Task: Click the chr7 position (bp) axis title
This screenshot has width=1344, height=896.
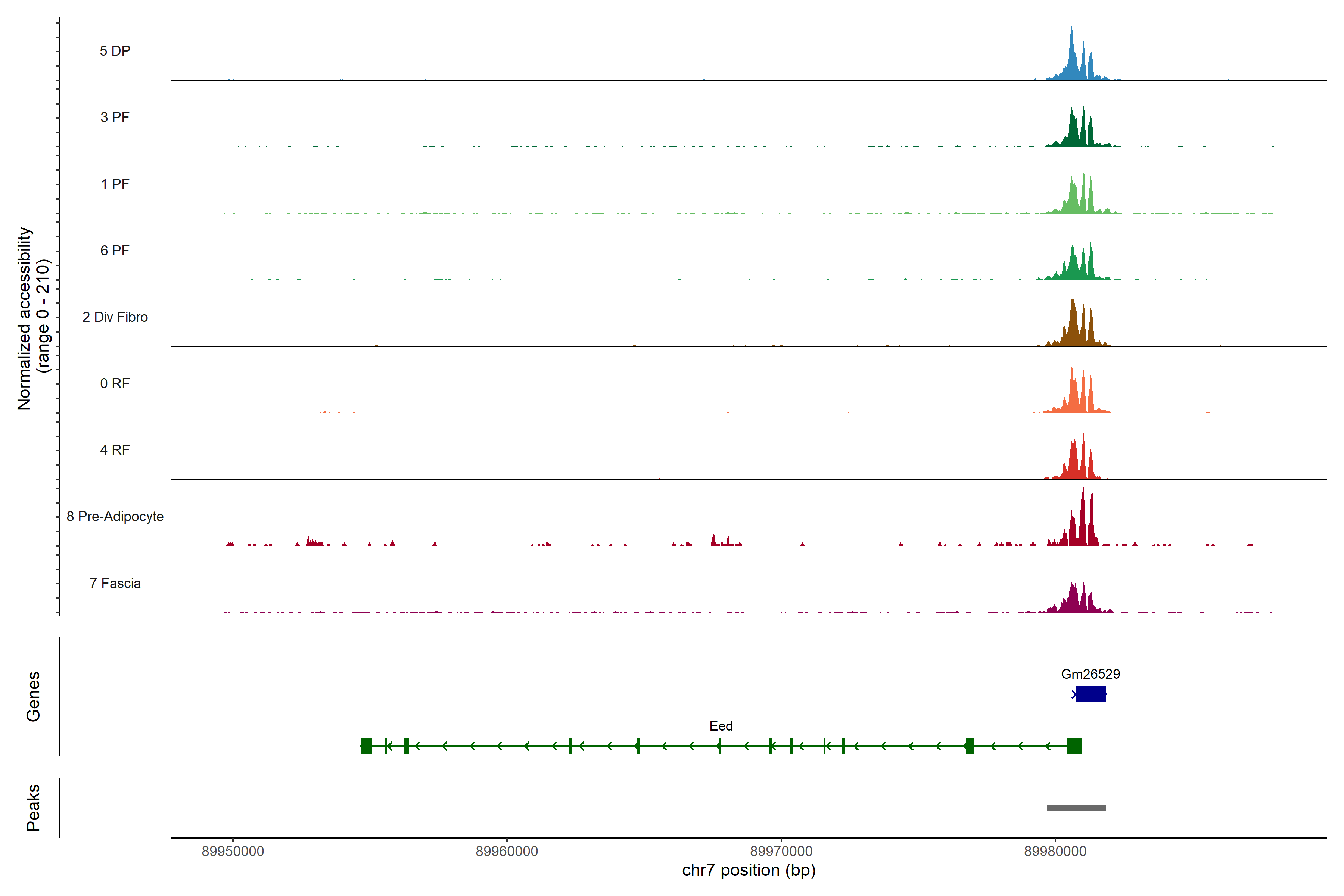Action: pyautogui.click(x=749, y=870)
